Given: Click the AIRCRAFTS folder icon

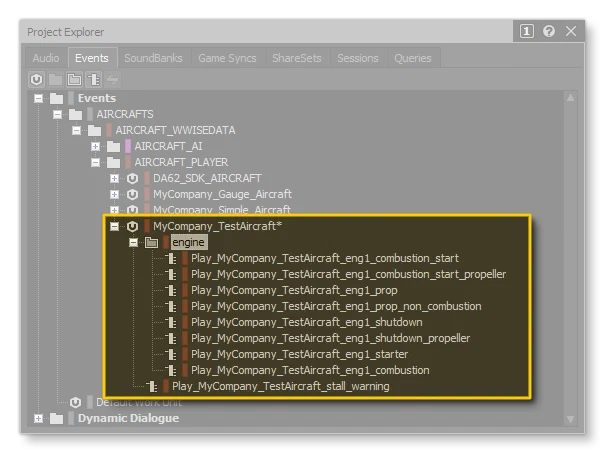Looking at the screenshot, I should [75, 115].
